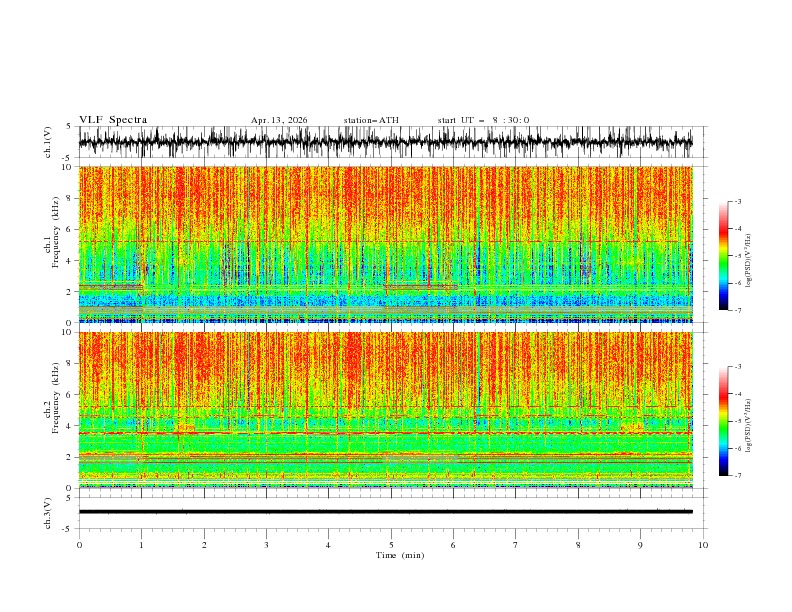Click the "ch.1(V)" axis label
Screen dimensions: 792x612
(x=48, y=142)
